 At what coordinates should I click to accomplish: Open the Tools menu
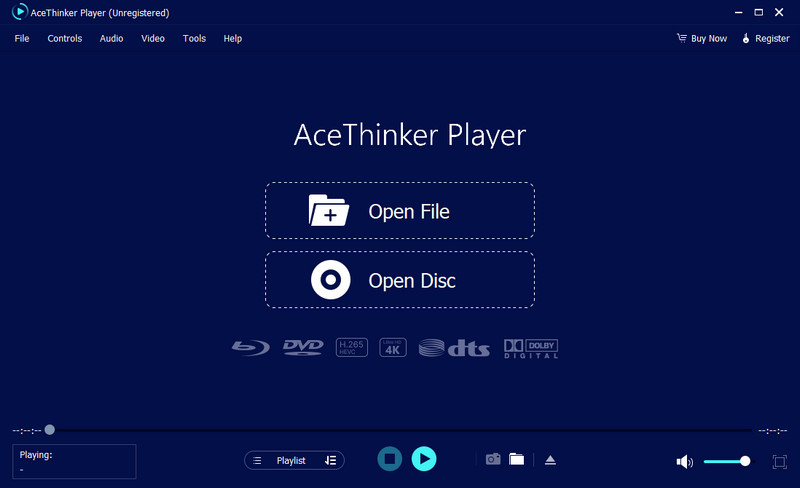[194, 38]
